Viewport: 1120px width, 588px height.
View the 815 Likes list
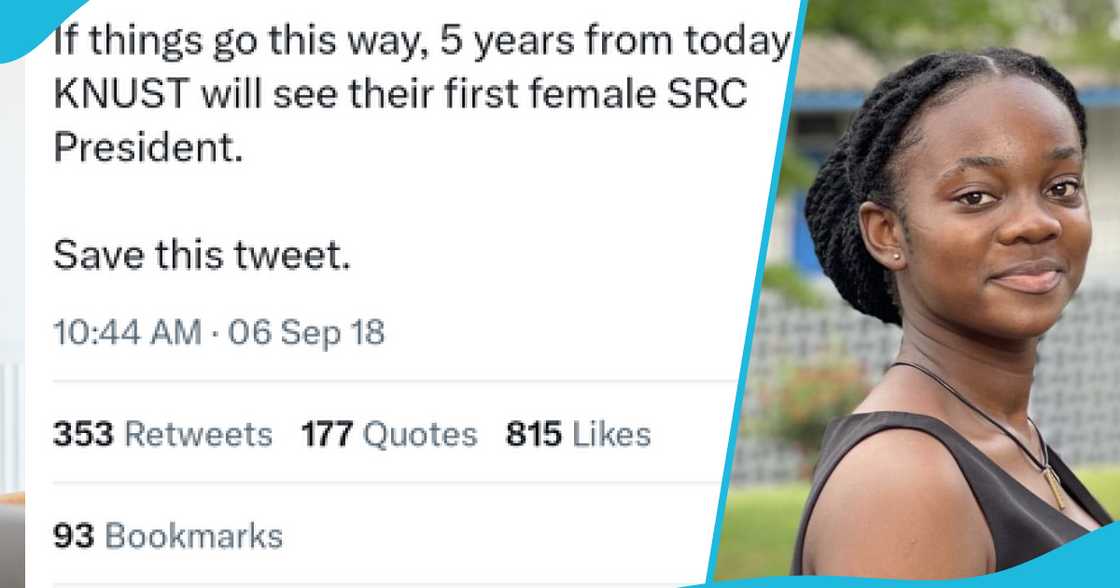coord(578,434)
